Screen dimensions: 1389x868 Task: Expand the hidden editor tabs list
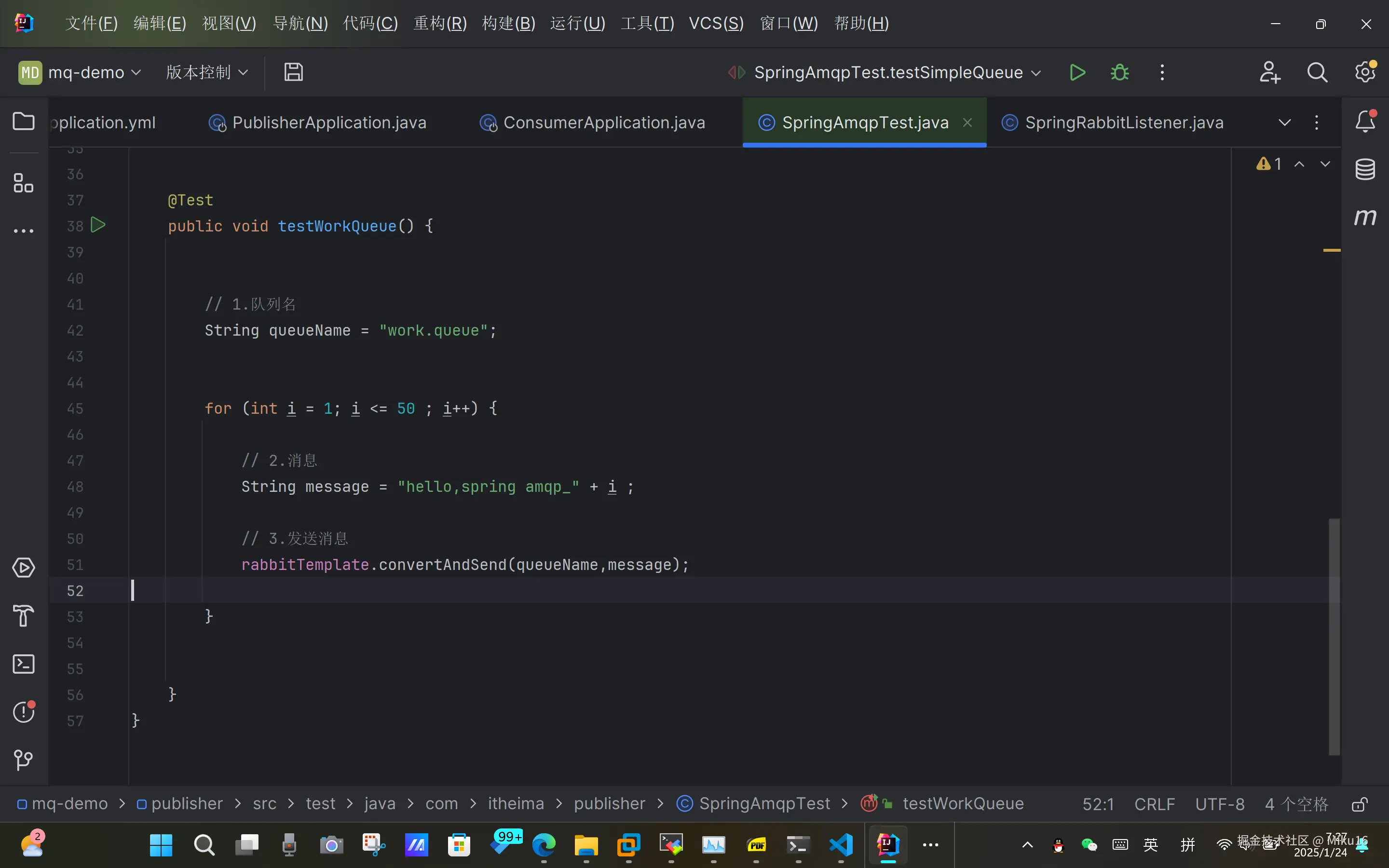click(1284, 122)
